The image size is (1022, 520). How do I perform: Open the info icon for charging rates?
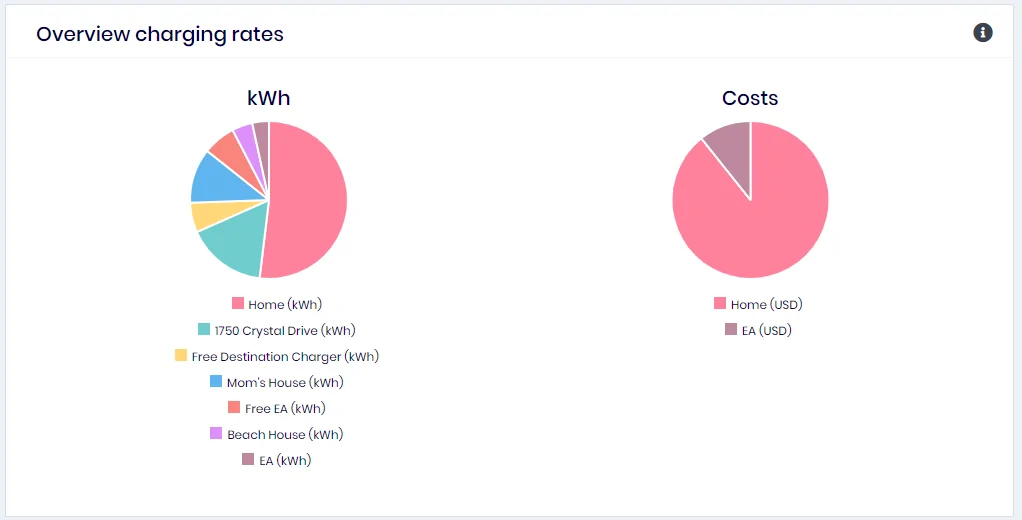(983, 33)
